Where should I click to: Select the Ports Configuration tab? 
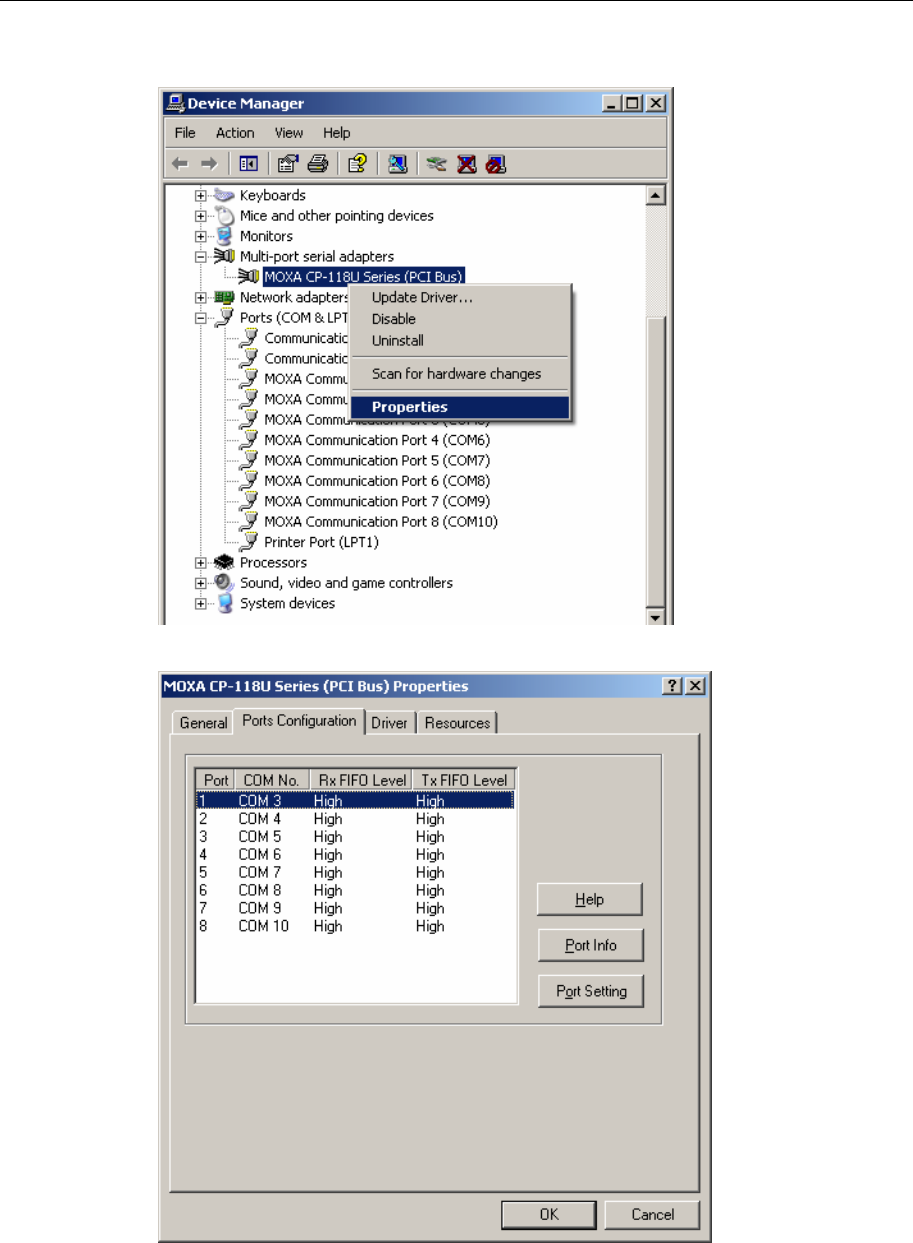tap(299, 720)
